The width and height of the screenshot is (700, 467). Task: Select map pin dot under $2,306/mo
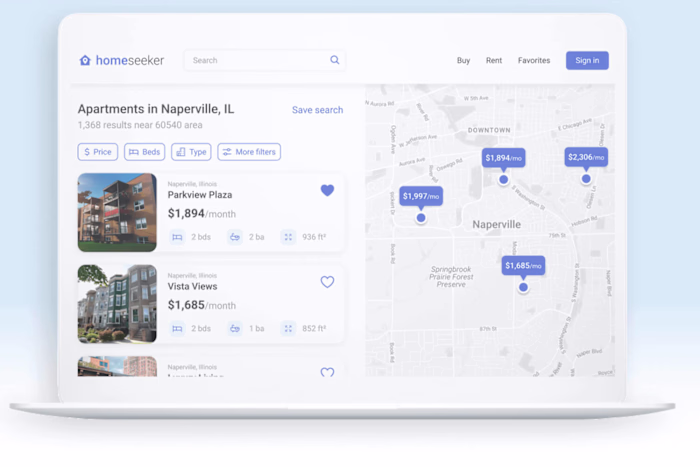point(586,179)
